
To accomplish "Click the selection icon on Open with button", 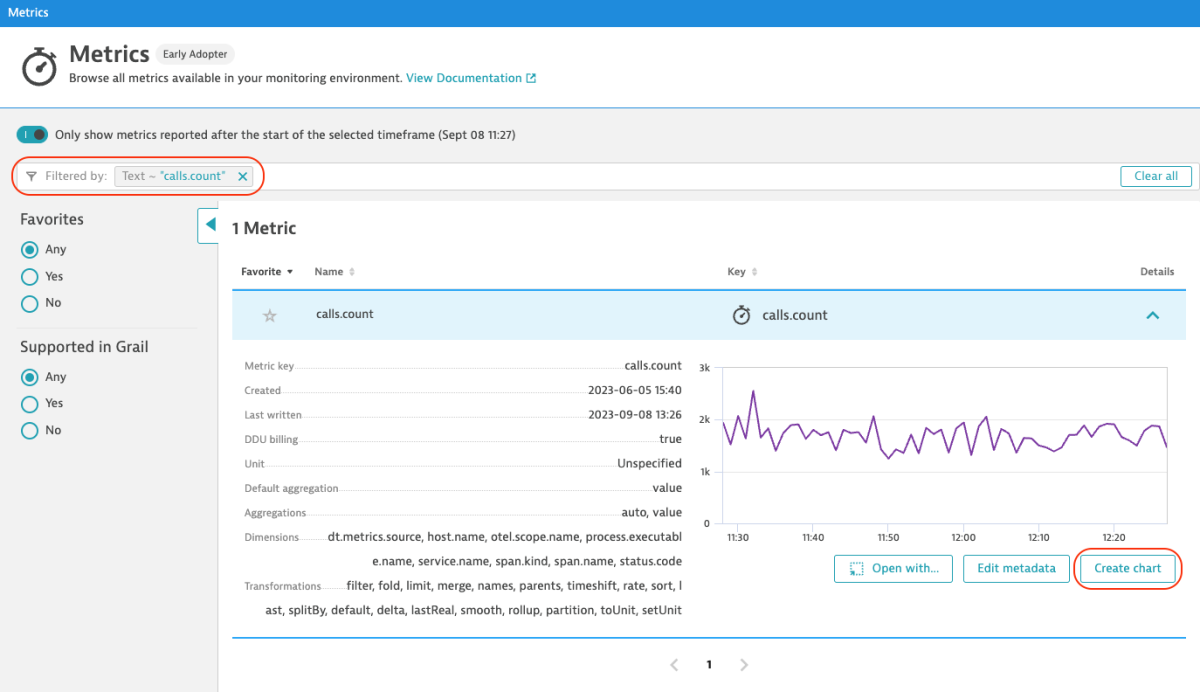I will 856,568.
